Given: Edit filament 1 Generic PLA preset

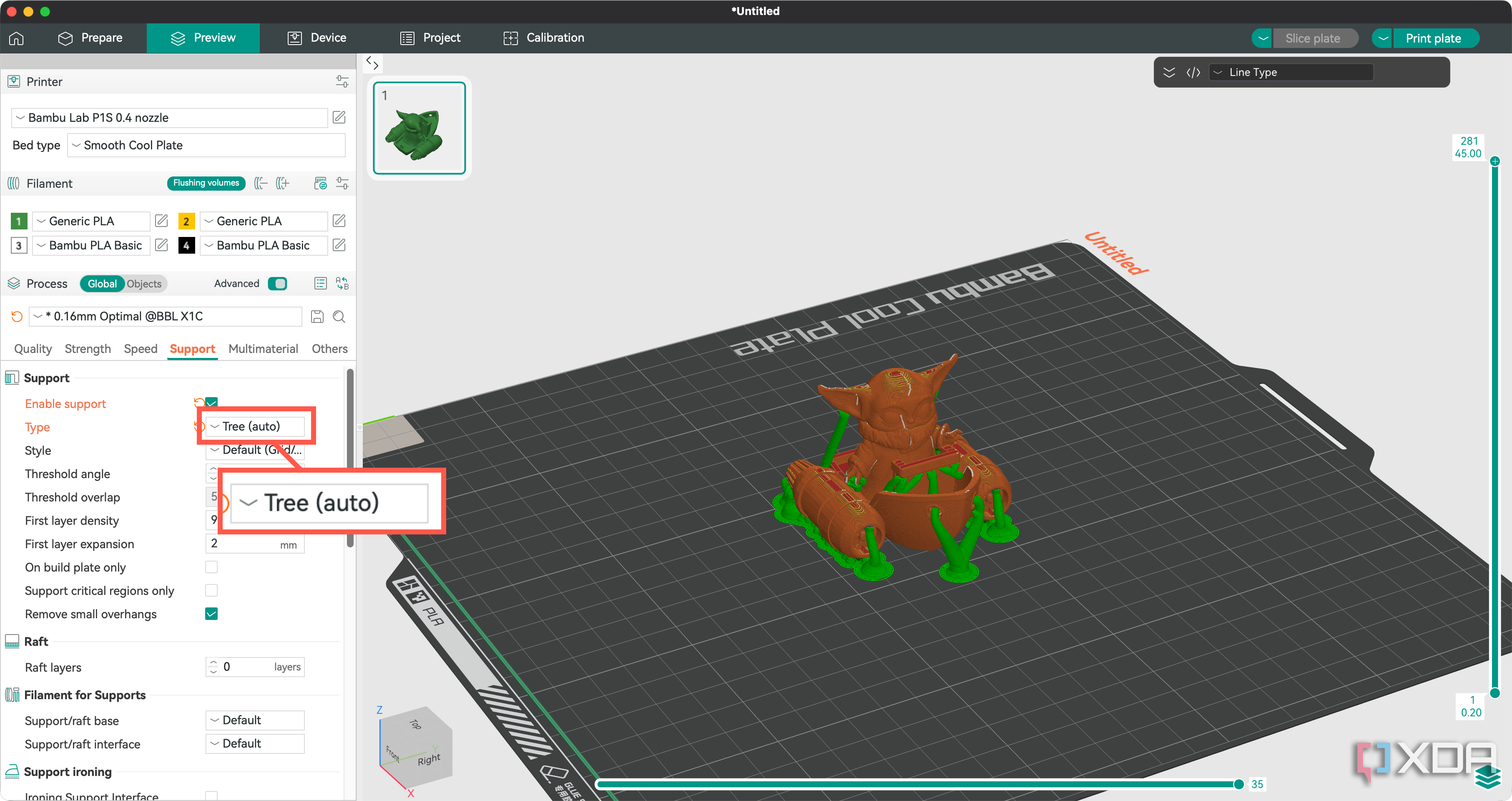Looking at the screenshot, I should (161, 221).
